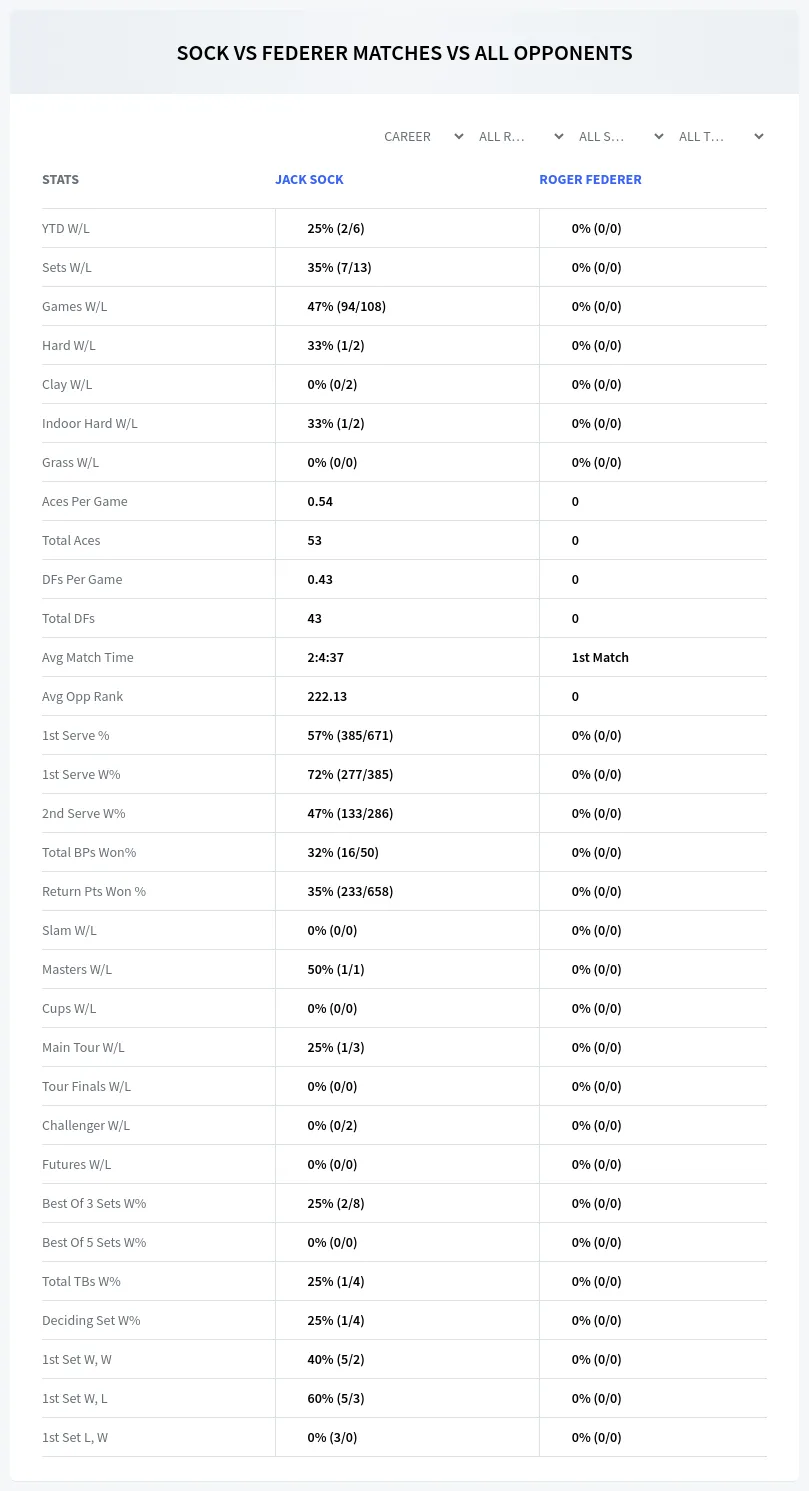Click Federer's 1st Match value

600,657
